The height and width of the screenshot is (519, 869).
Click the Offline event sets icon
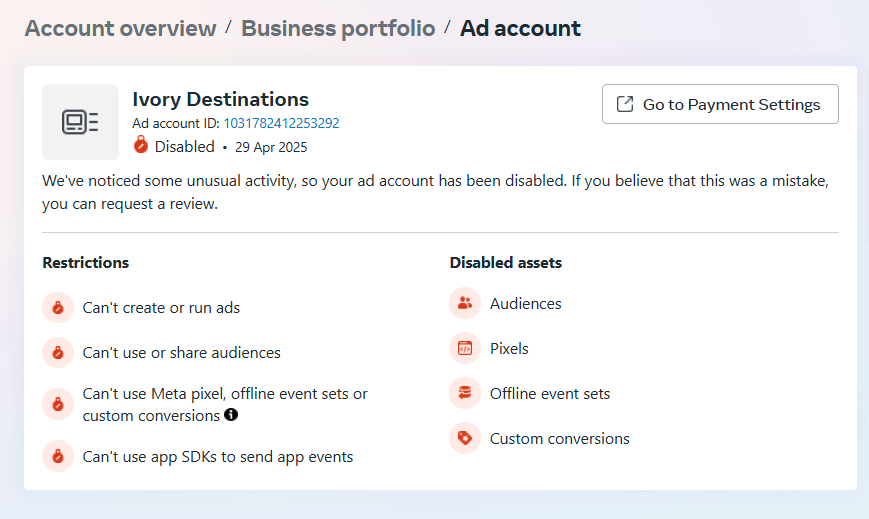click(465, 393)
